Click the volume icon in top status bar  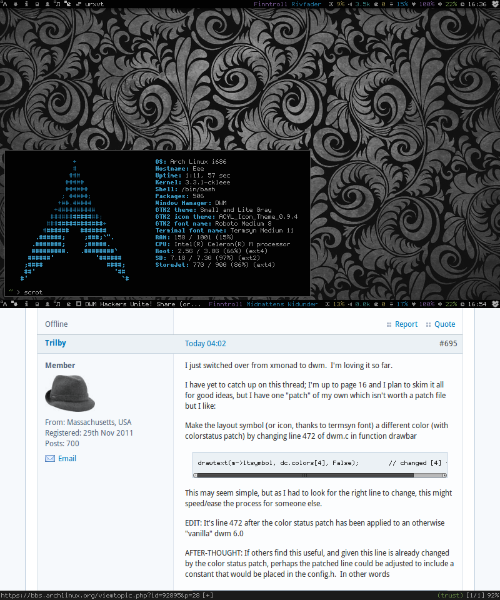tap(440, 4)
